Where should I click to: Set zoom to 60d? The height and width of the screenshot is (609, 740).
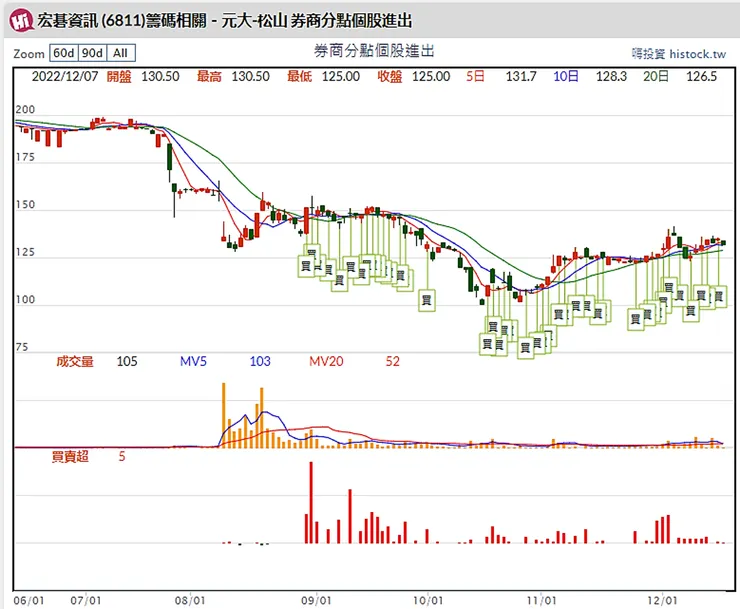pos(64,53)
